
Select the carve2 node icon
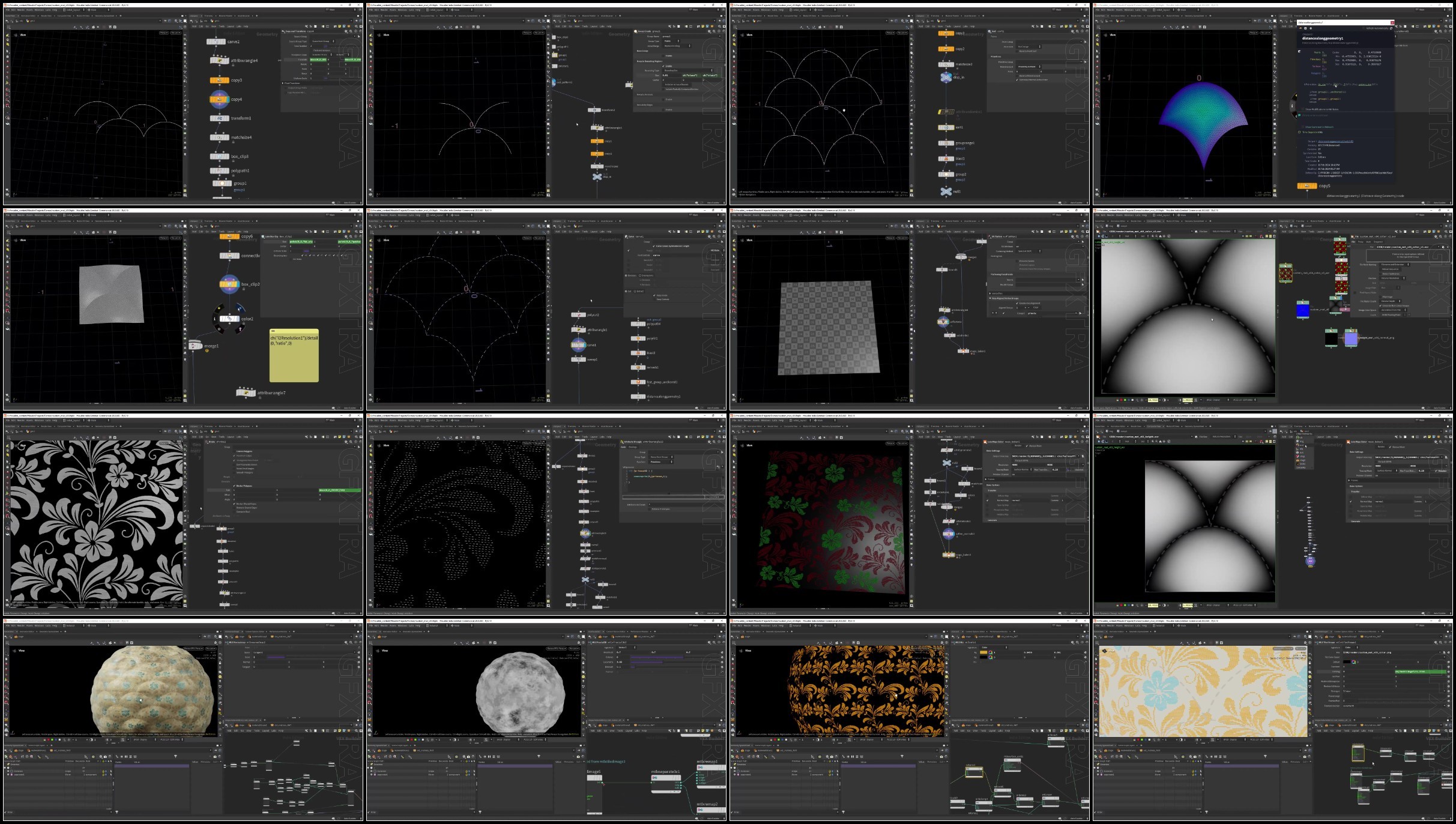point(216,41)
